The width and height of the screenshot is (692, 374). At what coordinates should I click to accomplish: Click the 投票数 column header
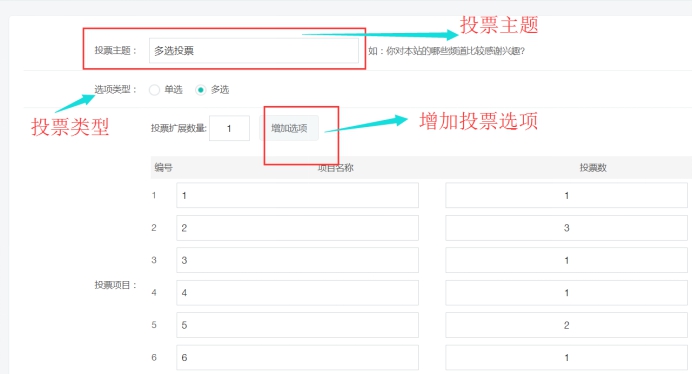pos(593,168)
